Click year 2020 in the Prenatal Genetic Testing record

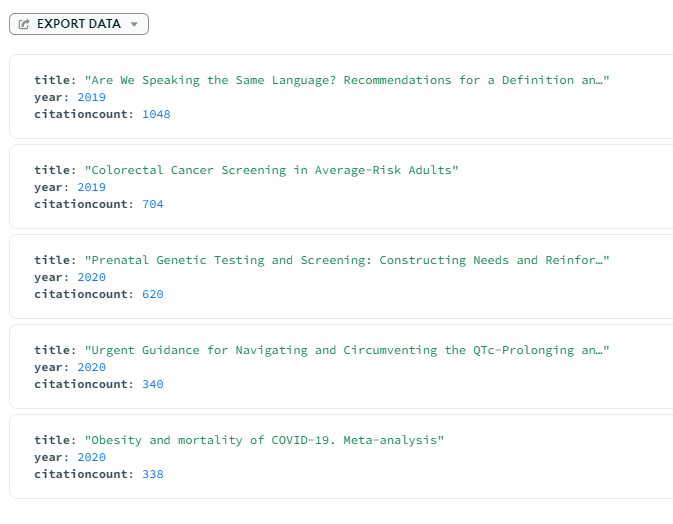click(91, 278)
